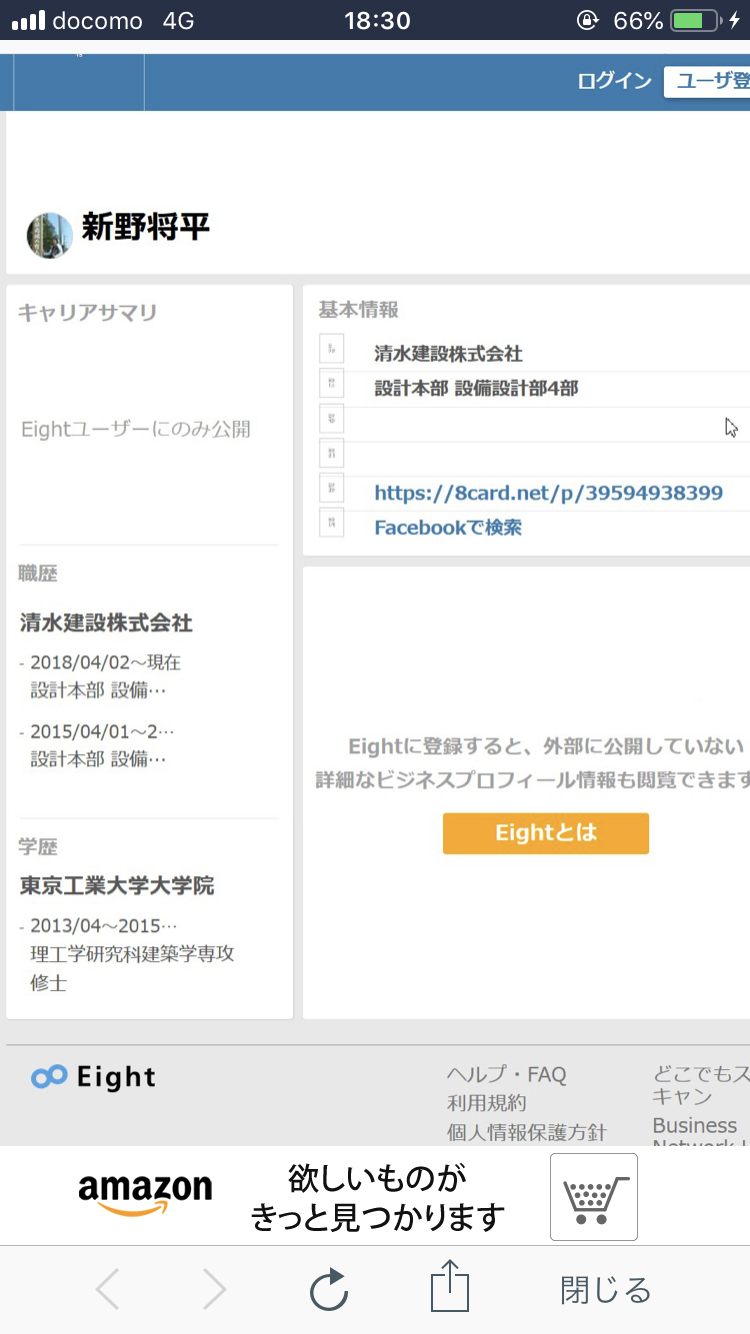Viewport: 750px width, 1334px height.
Task: Open 個人情報保護方針 footer link
Action: (x=526, y=1132)
